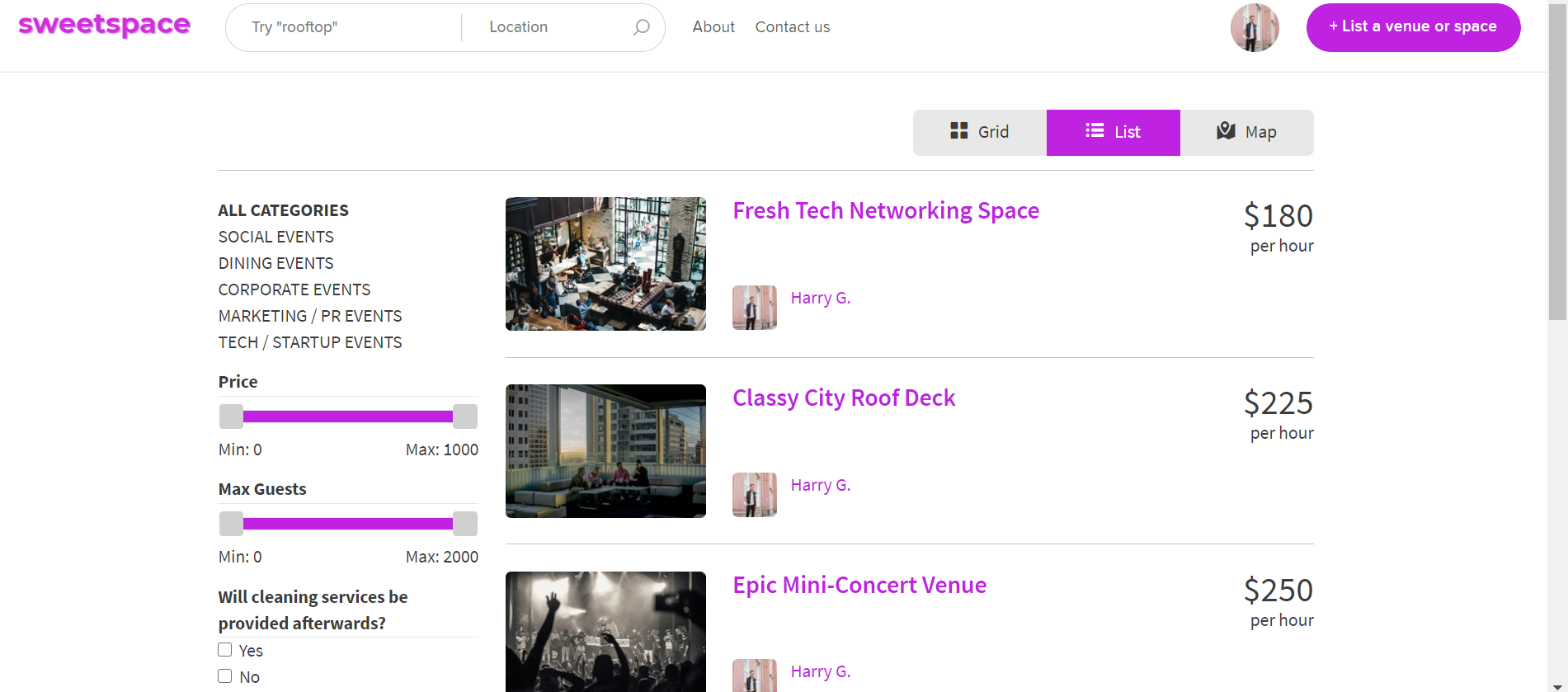This screenshot has width=1568, height=692.
Task: Open host avatar for Classy City Roof Deck
Action: coord(755,495)
